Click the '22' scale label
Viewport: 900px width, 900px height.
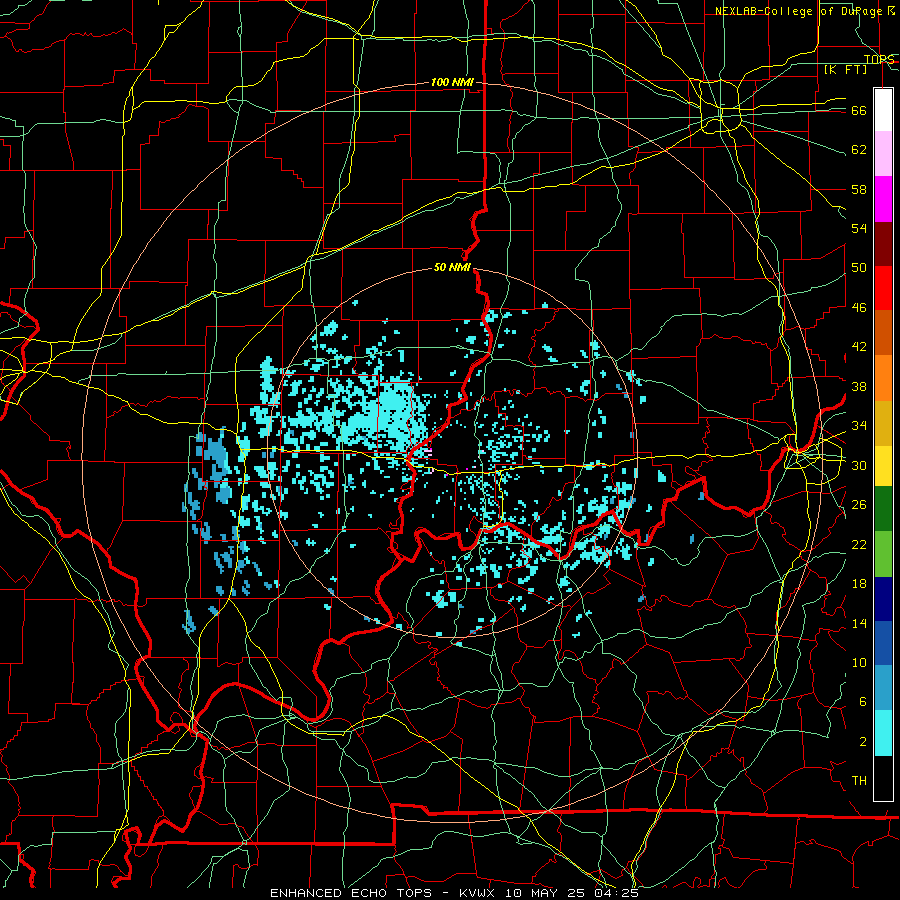tap(859, 544)
